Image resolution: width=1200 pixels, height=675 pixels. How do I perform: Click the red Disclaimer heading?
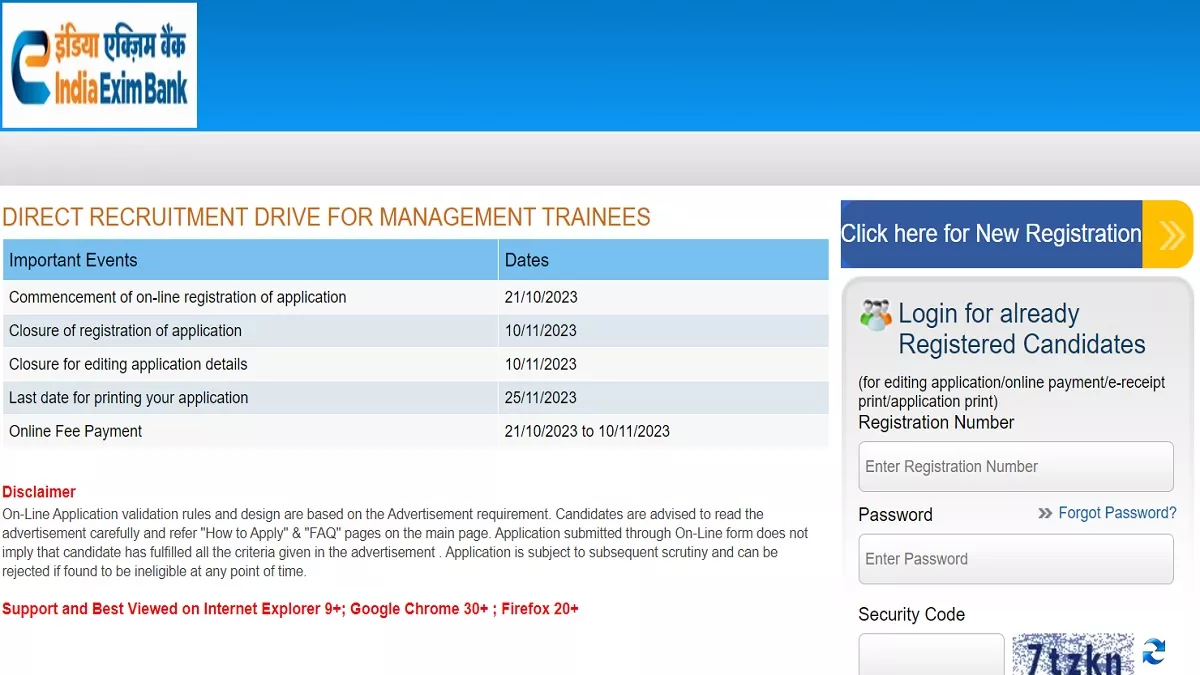[39, 492]
